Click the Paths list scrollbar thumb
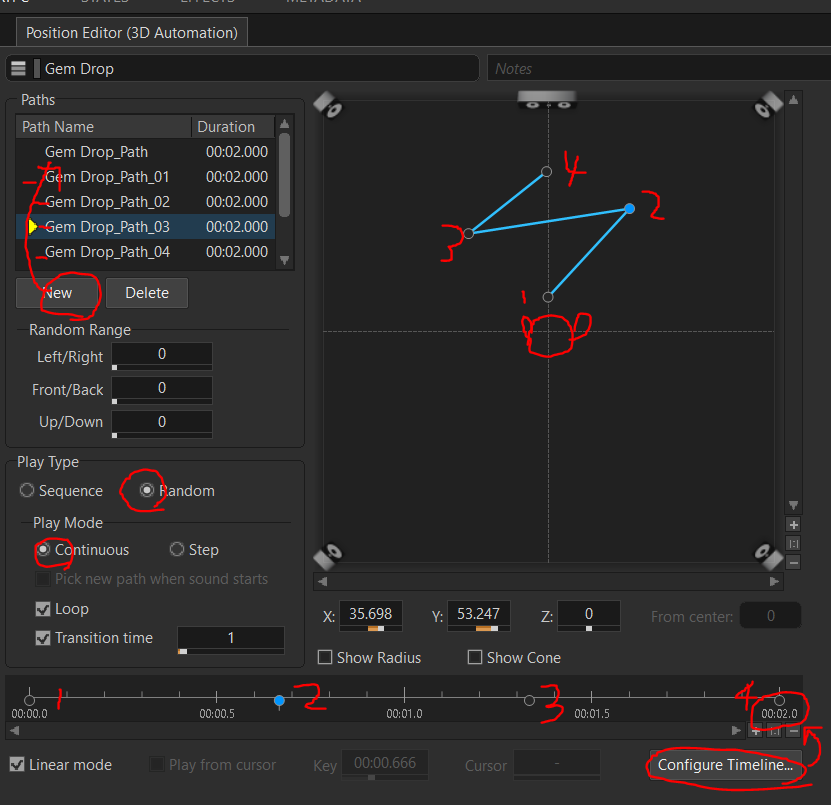Viewport: 831px width, 805px height. pos(285,175)
